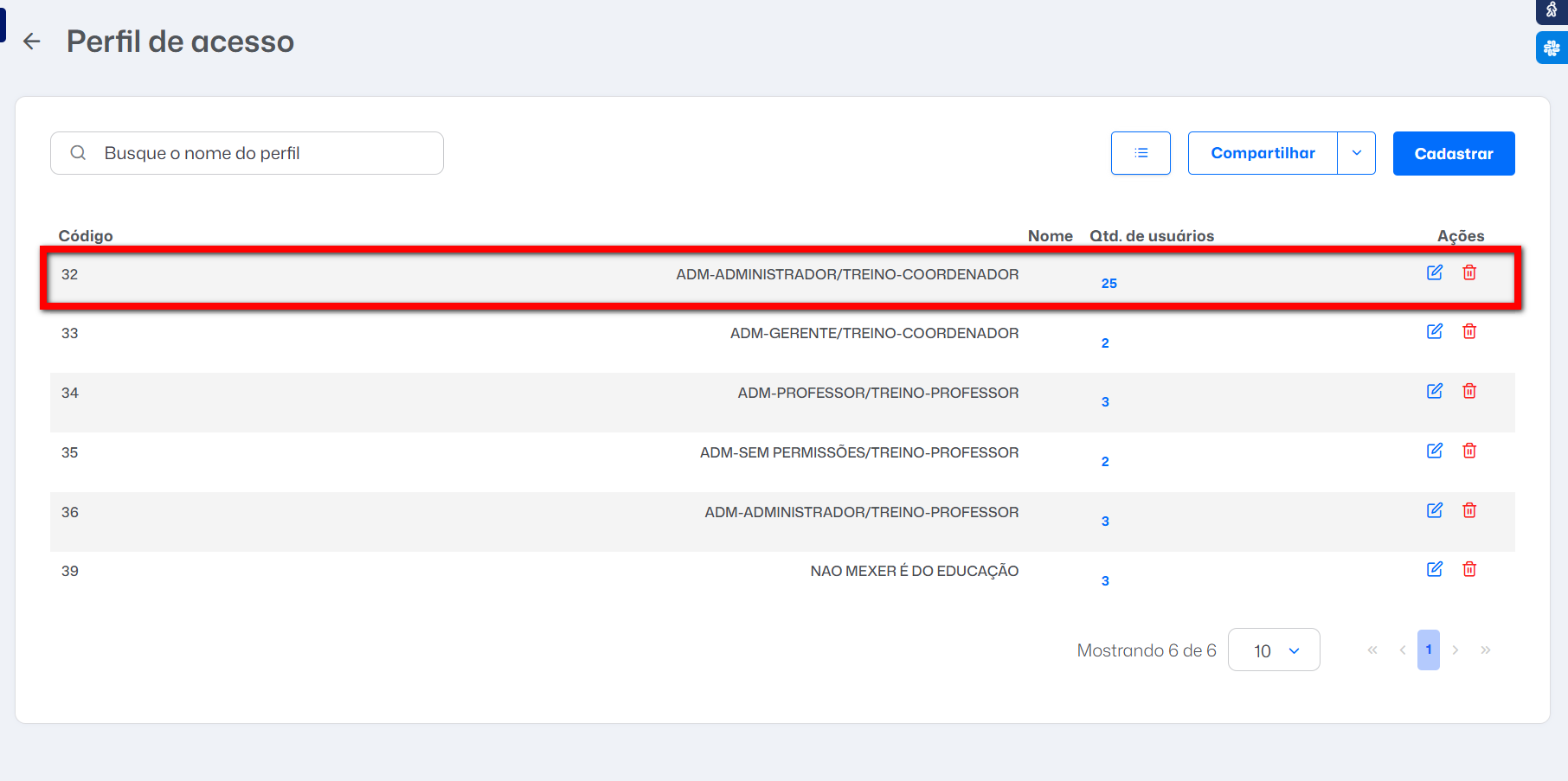Sort by 'Qtd. de usuários' column header

[1152, 236]
